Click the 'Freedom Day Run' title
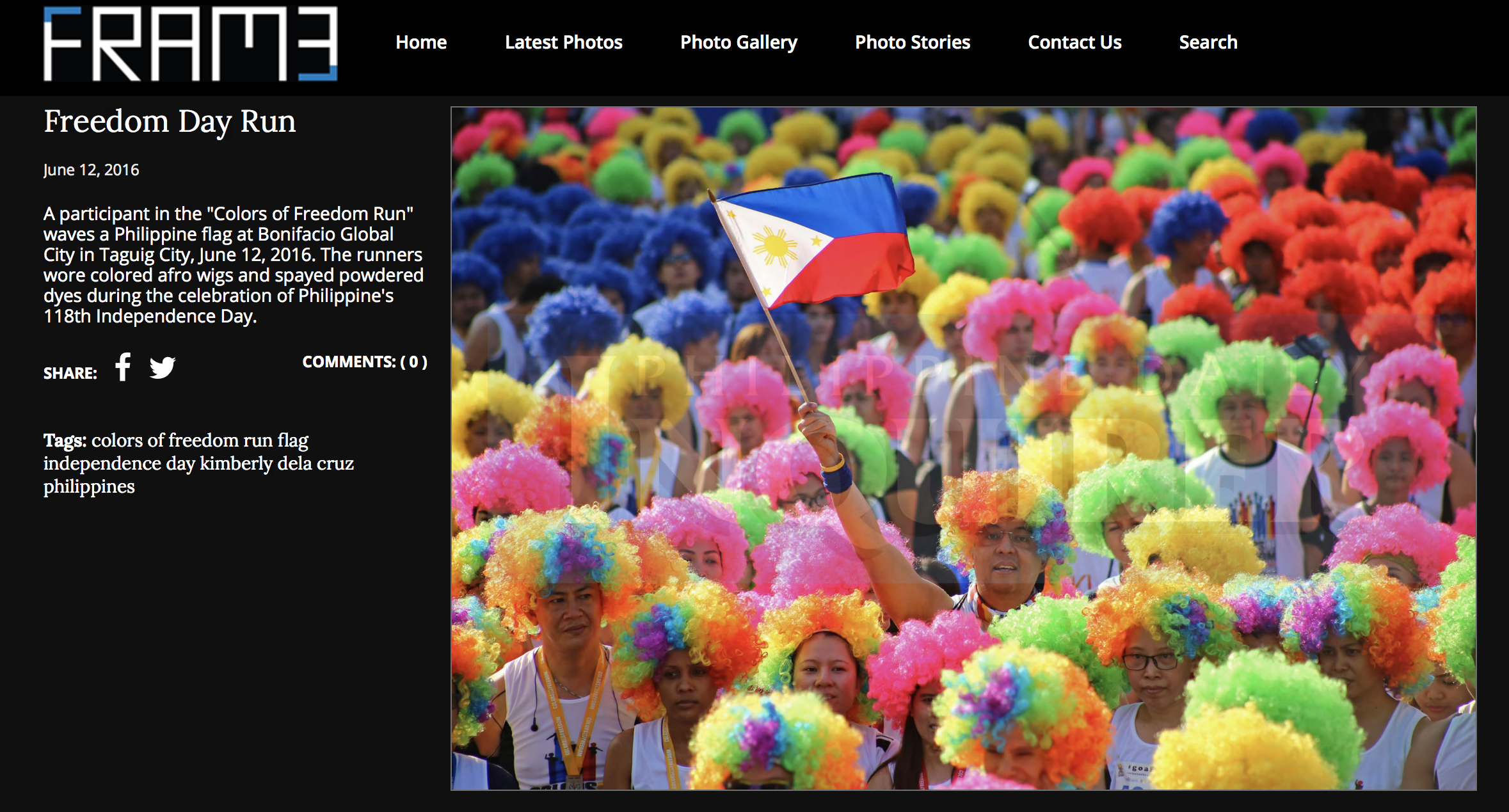 tap(170, 122)
